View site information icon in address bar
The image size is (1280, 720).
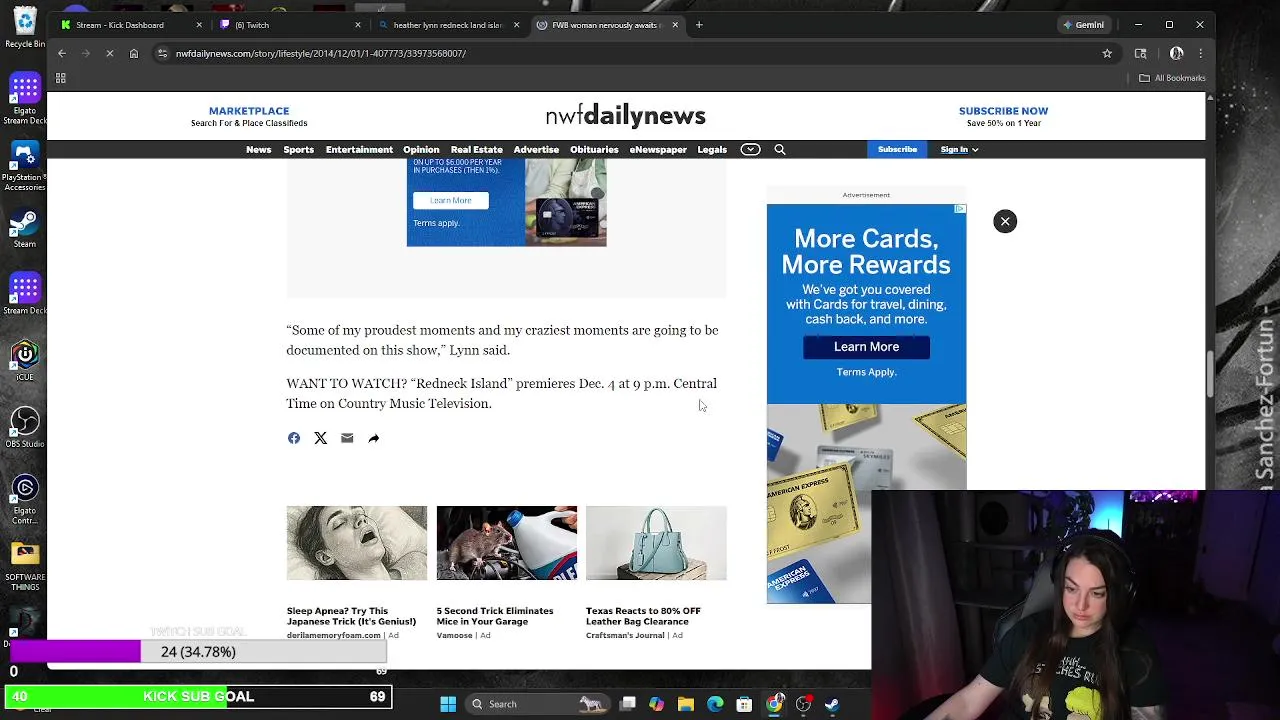pyautogui.click(x=163, y=53)
